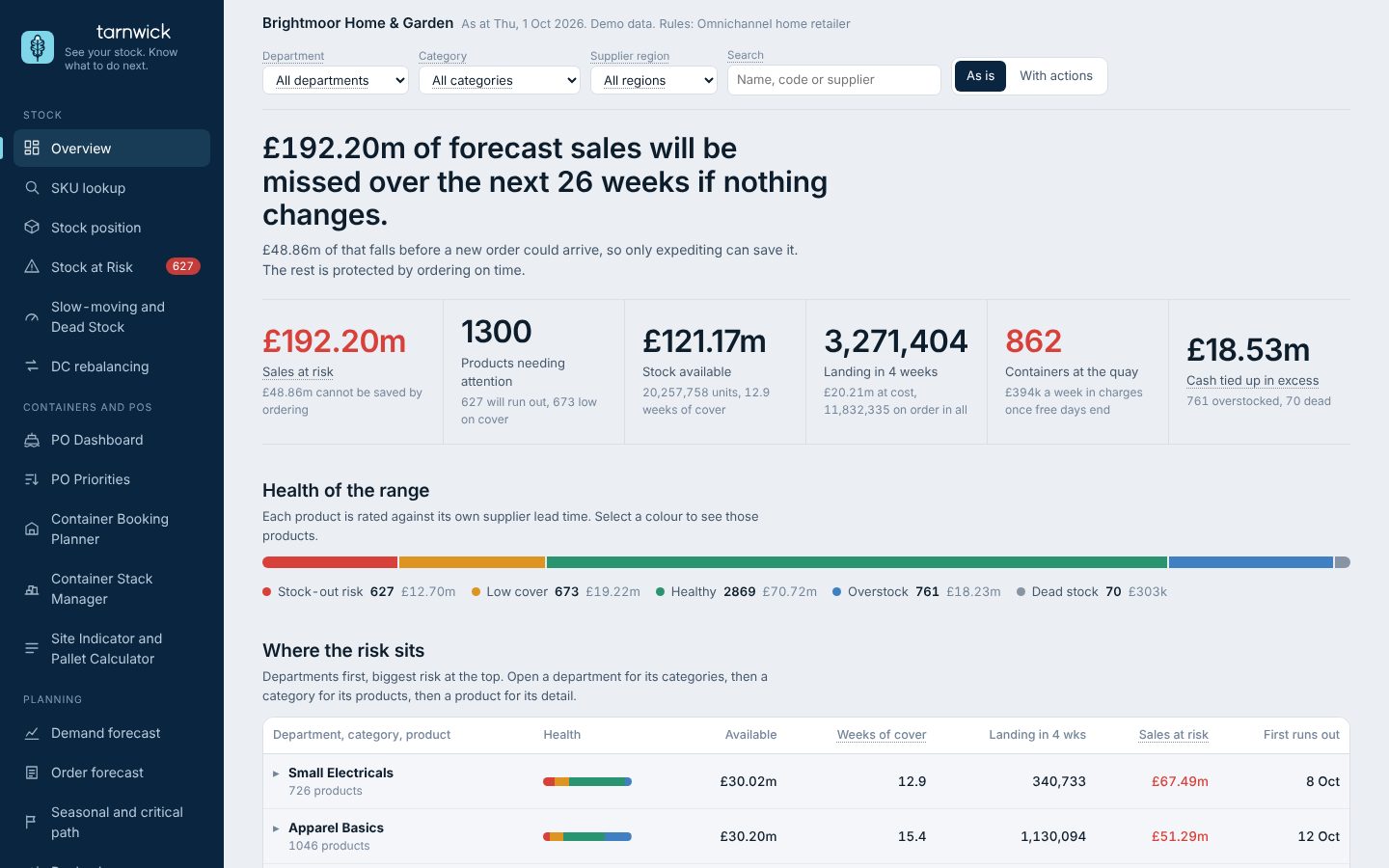Click the PO Priorities sort icon
1389x868 pixels.
32,479
